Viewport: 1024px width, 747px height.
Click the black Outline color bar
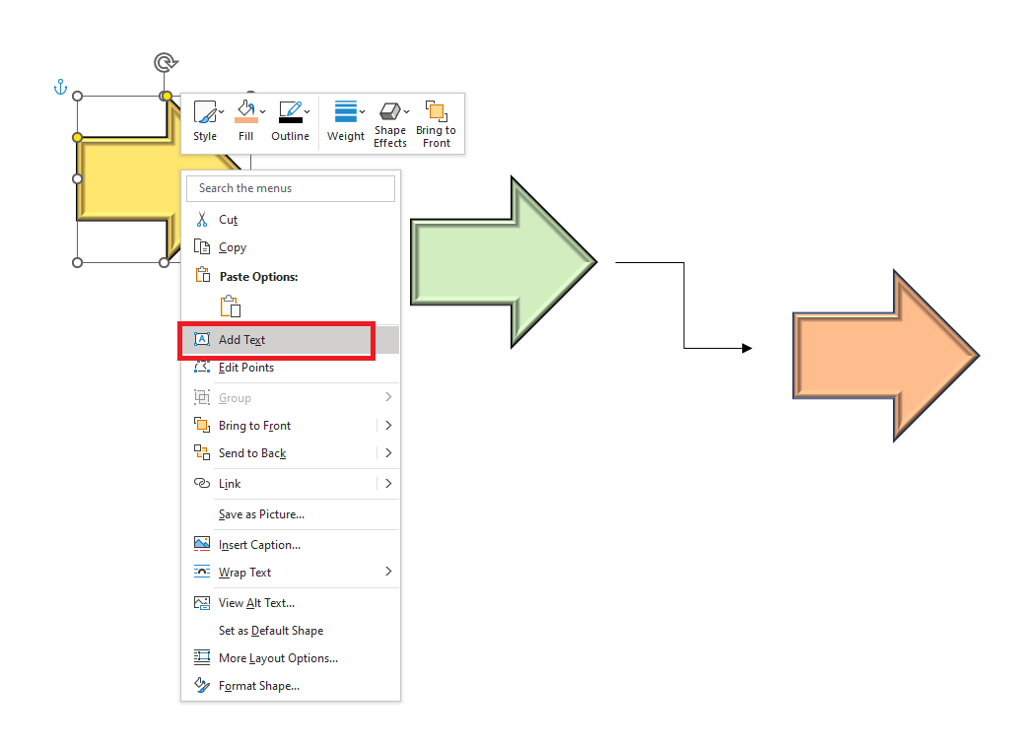pos(291,120)
